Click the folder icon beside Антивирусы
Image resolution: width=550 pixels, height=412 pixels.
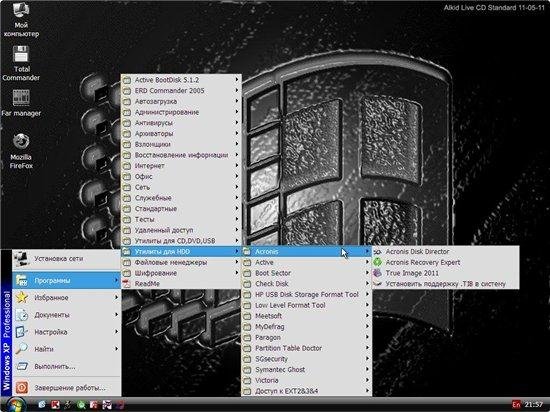coord(127,123)
